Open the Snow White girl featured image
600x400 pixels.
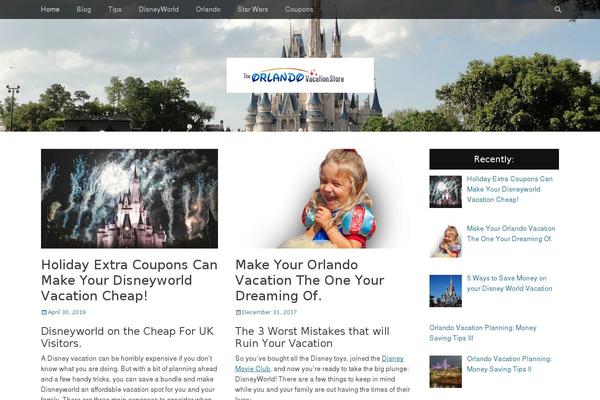coord(323,199)
